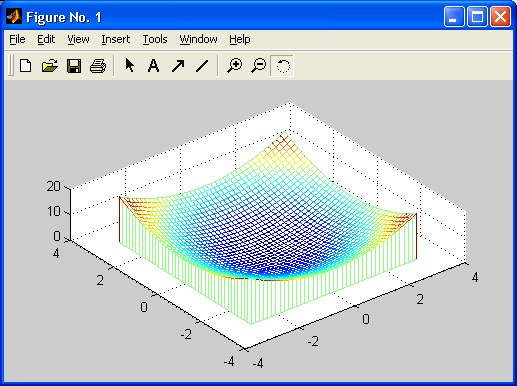Open the Edit menu
Screen dimensions: 517x386
coord(46,39)
